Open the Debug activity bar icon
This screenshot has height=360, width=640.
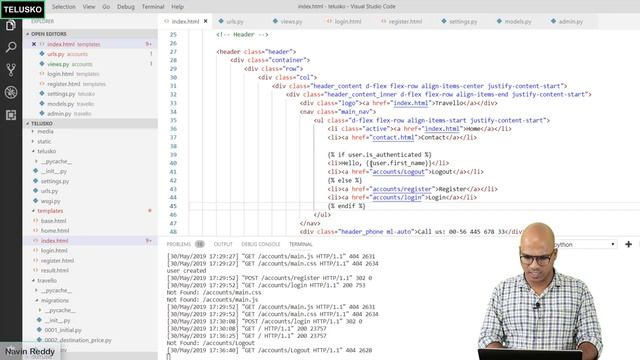pos(11,92)
